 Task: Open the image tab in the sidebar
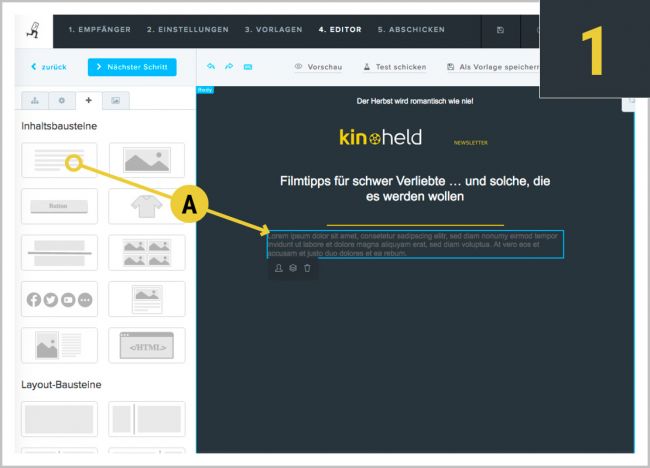click(x=115, y=101)
